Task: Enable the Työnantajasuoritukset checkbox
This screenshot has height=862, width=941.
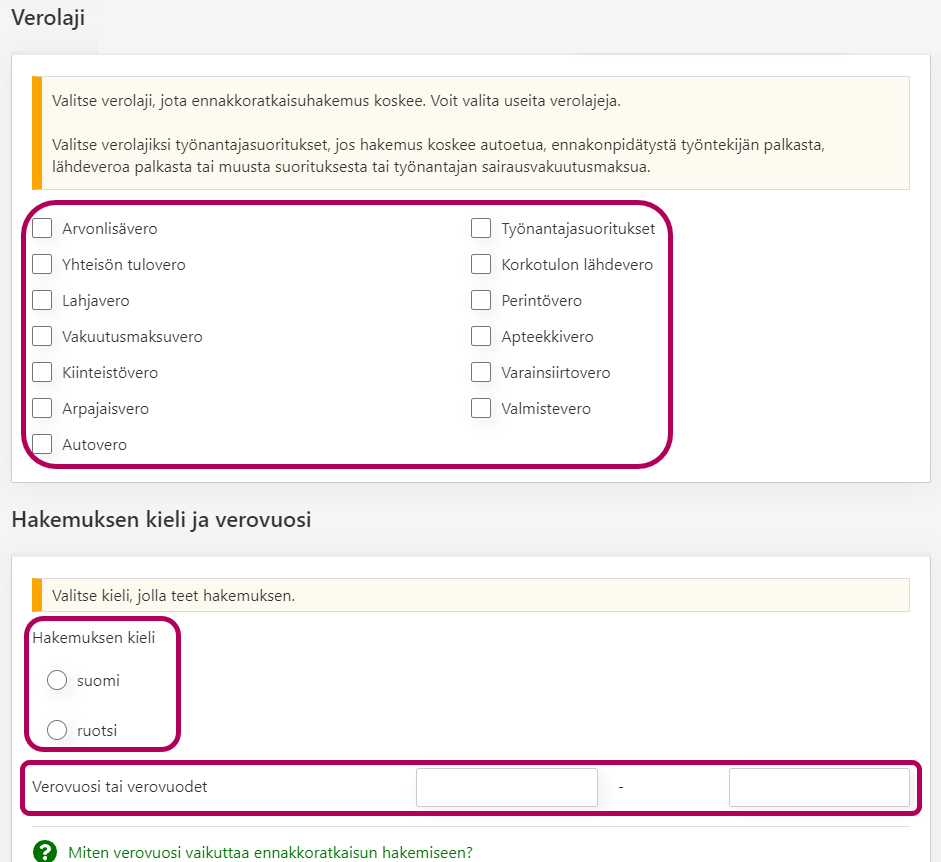Action: click(481, 229)
